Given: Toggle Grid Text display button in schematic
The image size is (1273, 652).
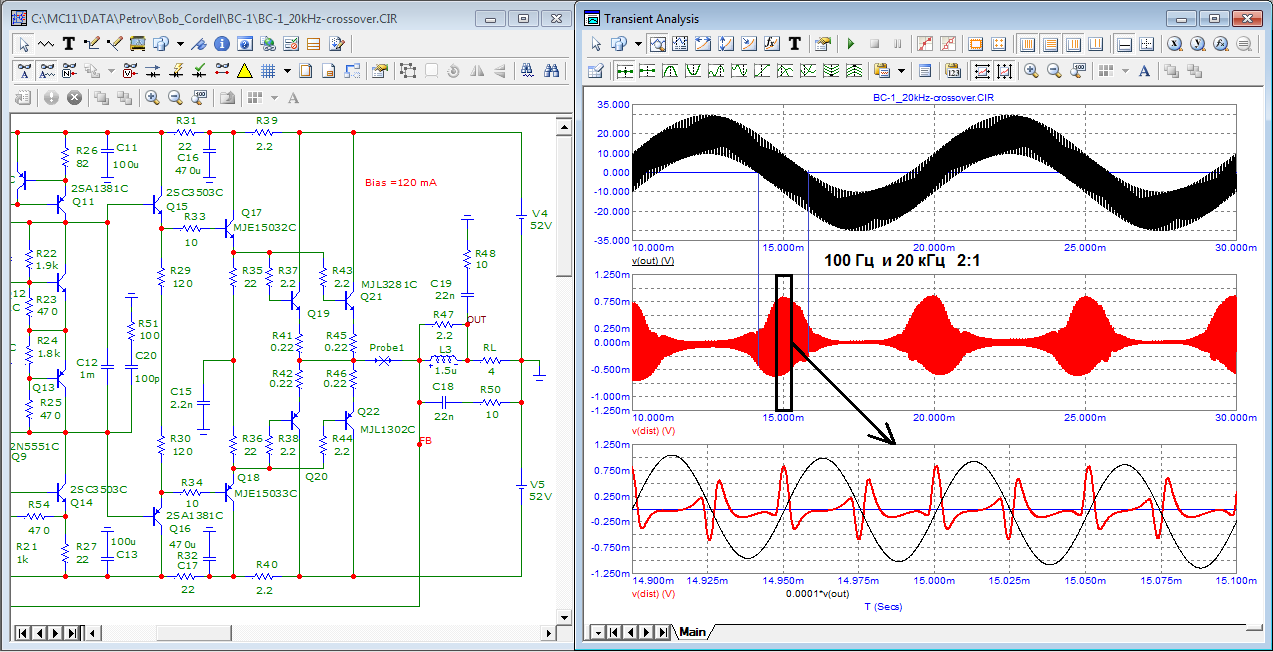Looking at the screenshot, I should 27,71.
